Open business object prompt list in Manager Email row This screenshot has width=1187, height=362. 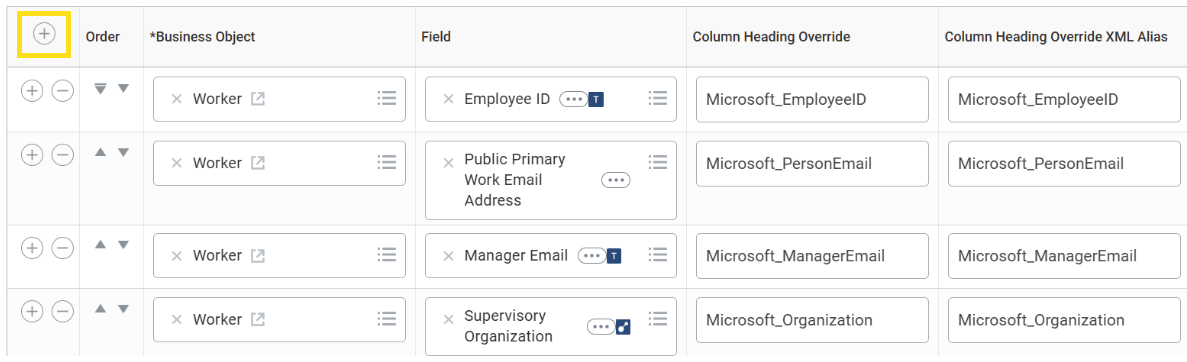click(387, 254)
